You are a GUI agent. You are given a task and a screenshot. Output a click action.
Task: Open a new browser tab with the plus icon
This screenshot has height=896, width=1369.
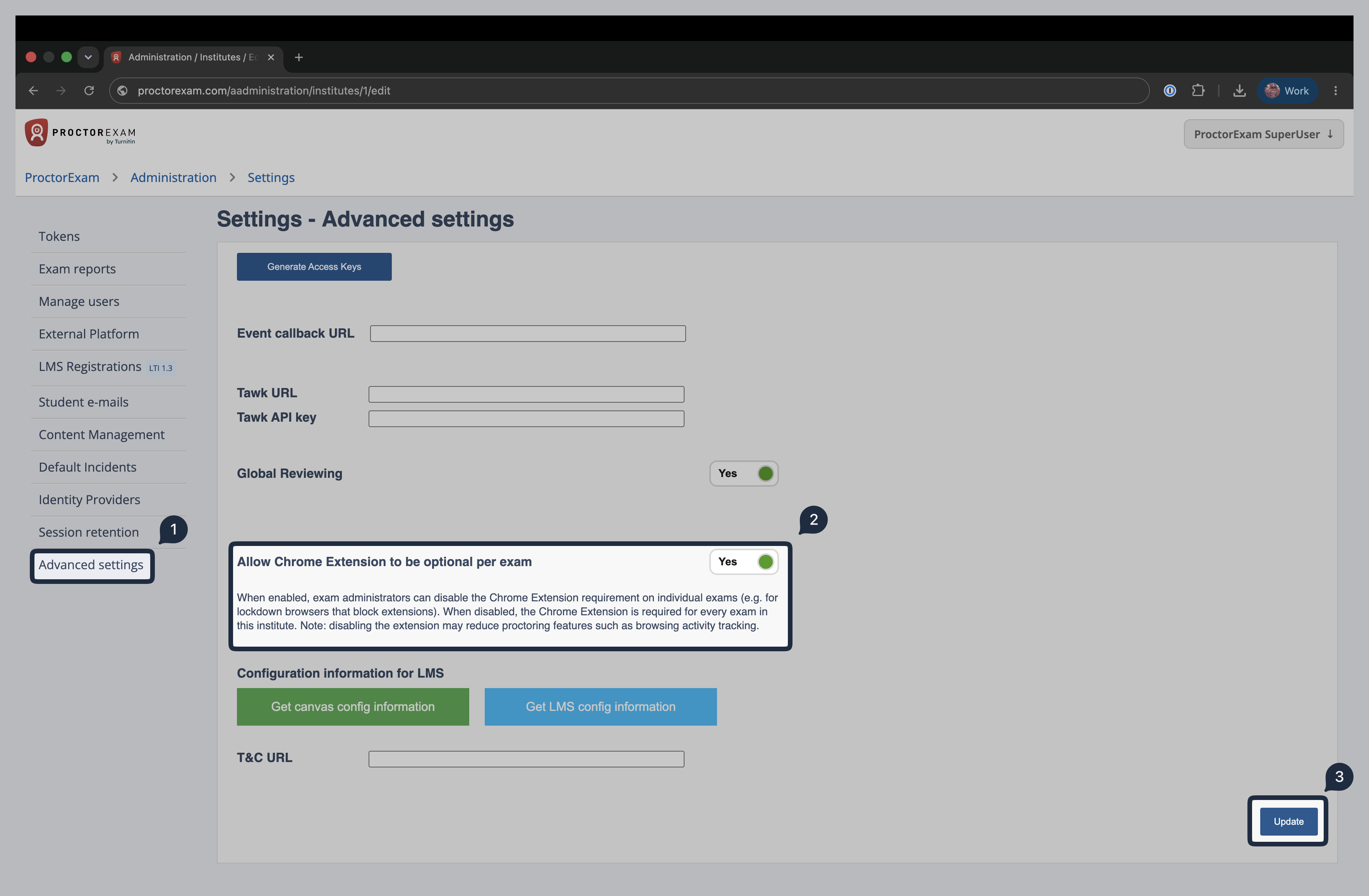299,58
